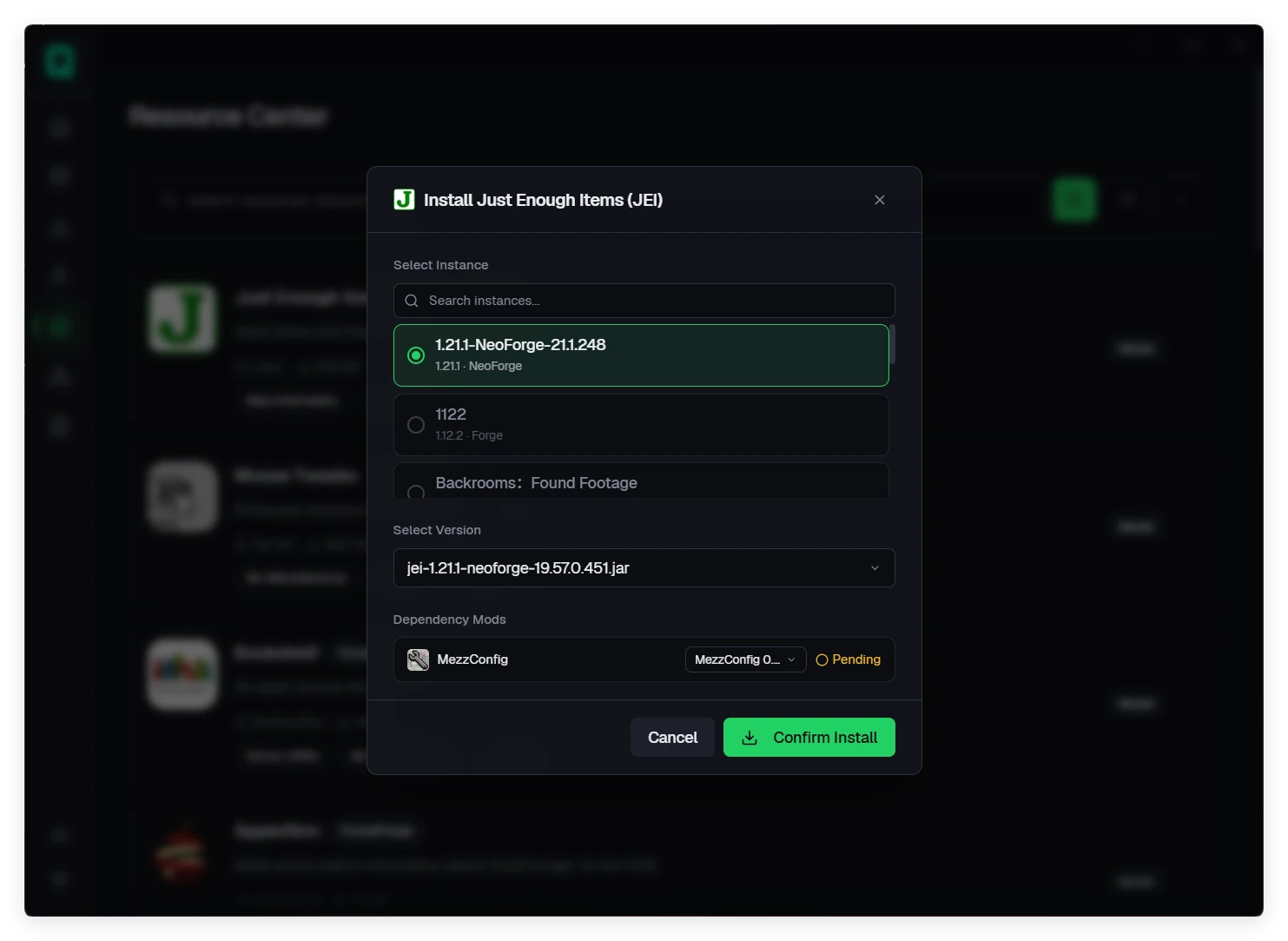Click the Select Version label
The height and width of the screenshot is (941, 1288).
tap(437, 530)
